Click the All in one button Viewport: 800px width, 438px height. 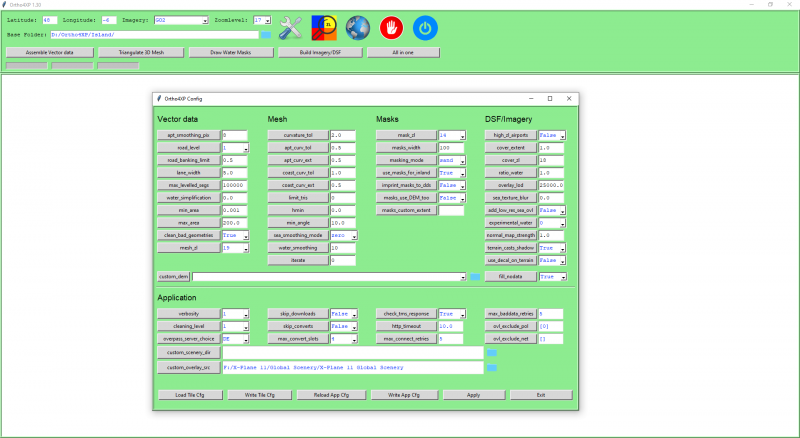403,53
